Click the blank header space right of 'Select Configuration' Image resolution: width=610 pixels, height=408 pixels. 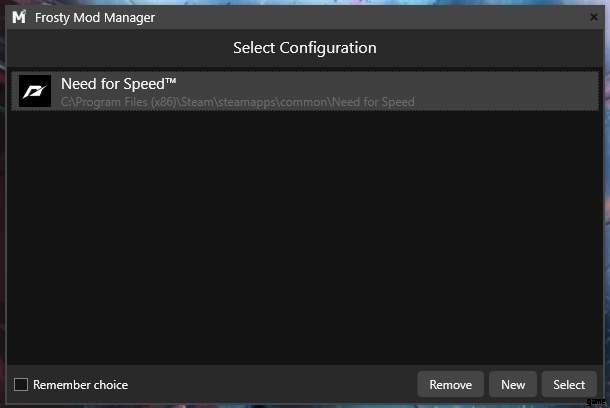[x=490, y=48]
